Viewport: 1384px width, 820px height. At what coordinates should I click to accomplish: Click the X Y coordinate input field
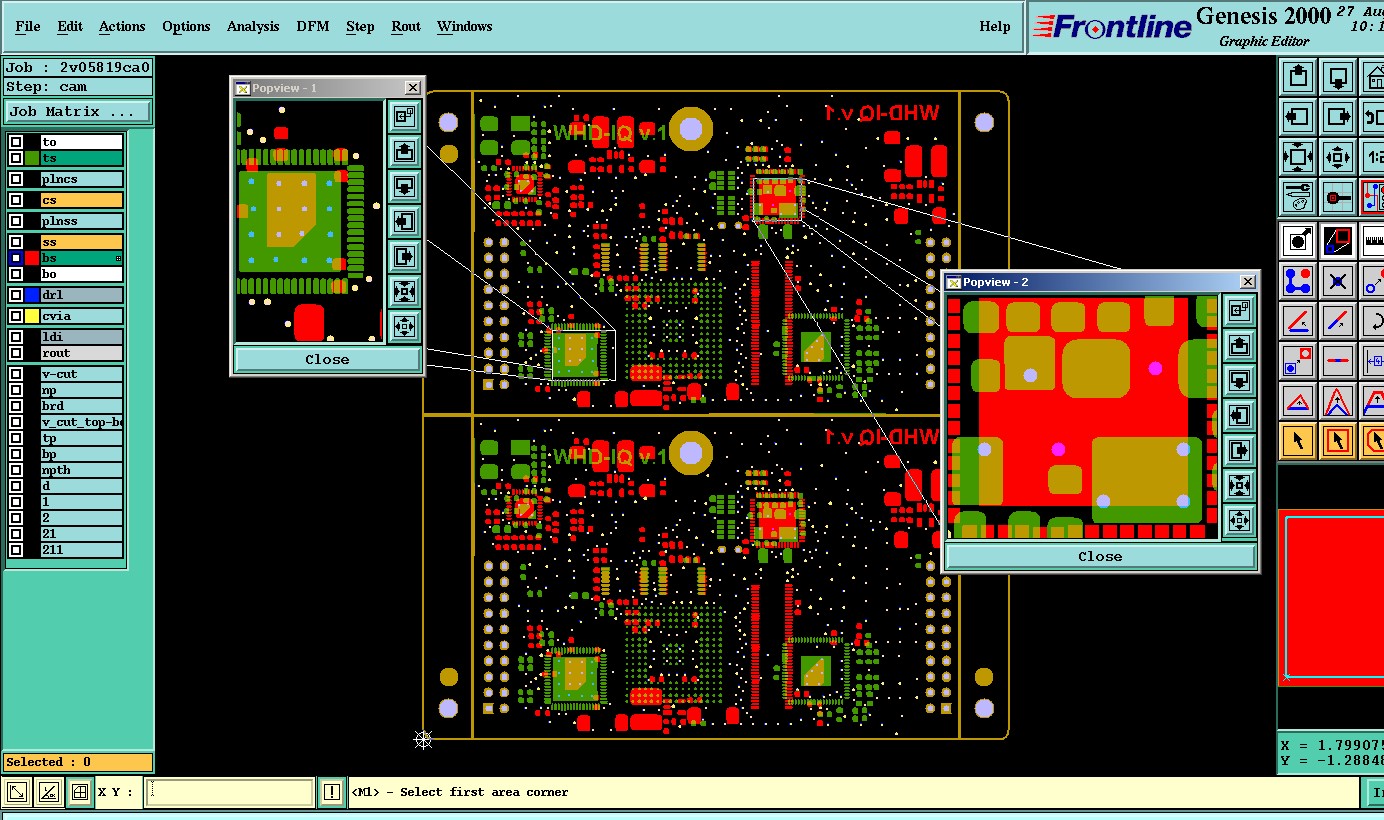click(230, 793)
